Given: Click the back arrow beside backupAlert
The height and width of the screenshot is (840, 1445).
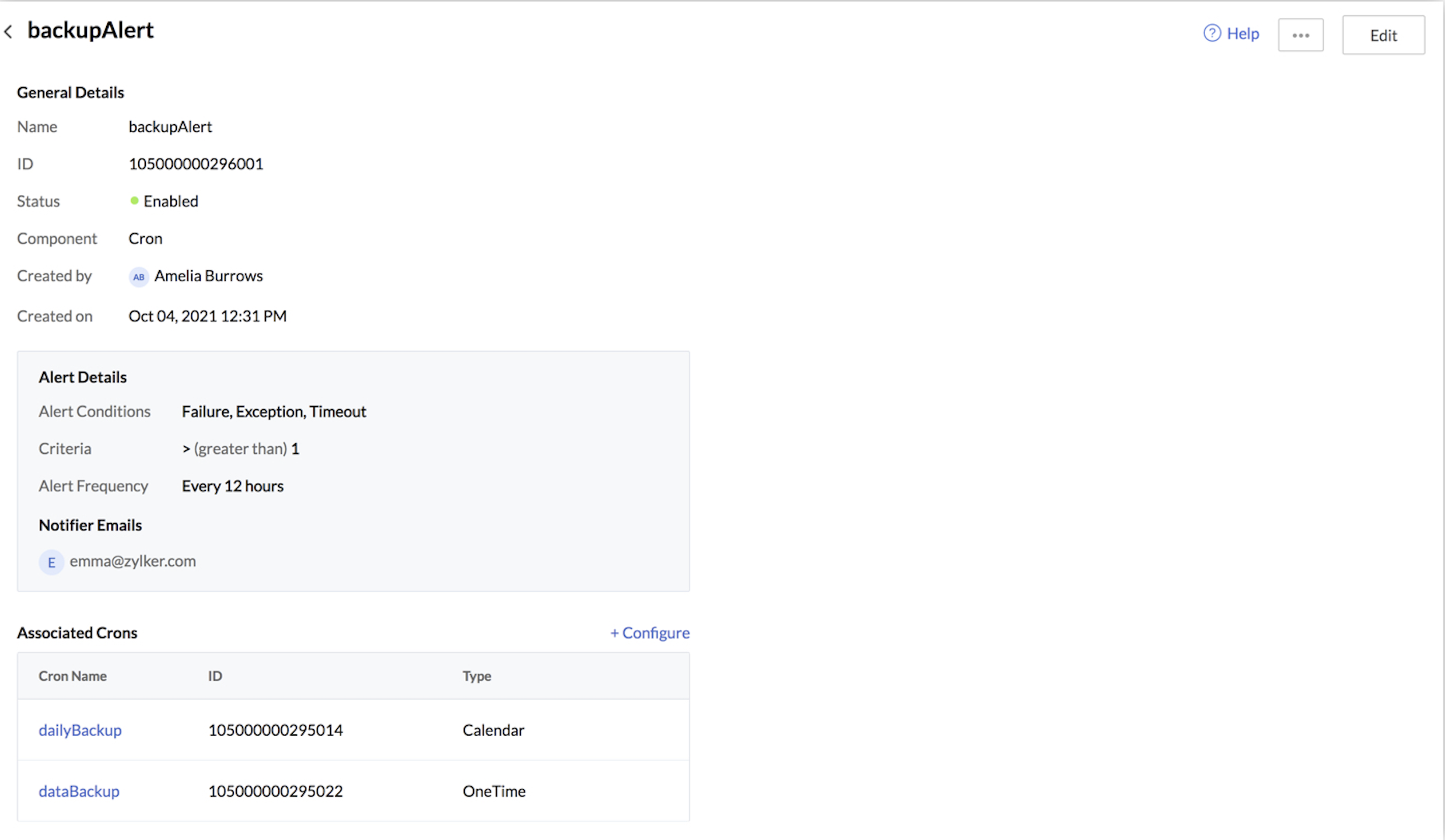Looking at the screenshot, I should click(x=8, y=32).
